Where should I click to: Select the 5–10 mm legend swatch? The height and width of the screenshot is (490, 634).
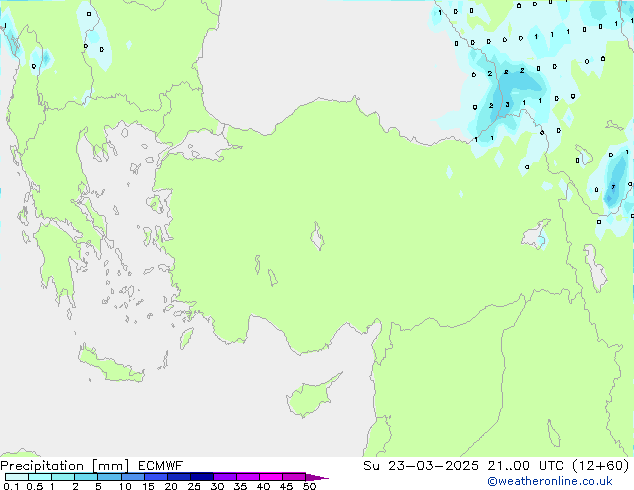point(109,477)
